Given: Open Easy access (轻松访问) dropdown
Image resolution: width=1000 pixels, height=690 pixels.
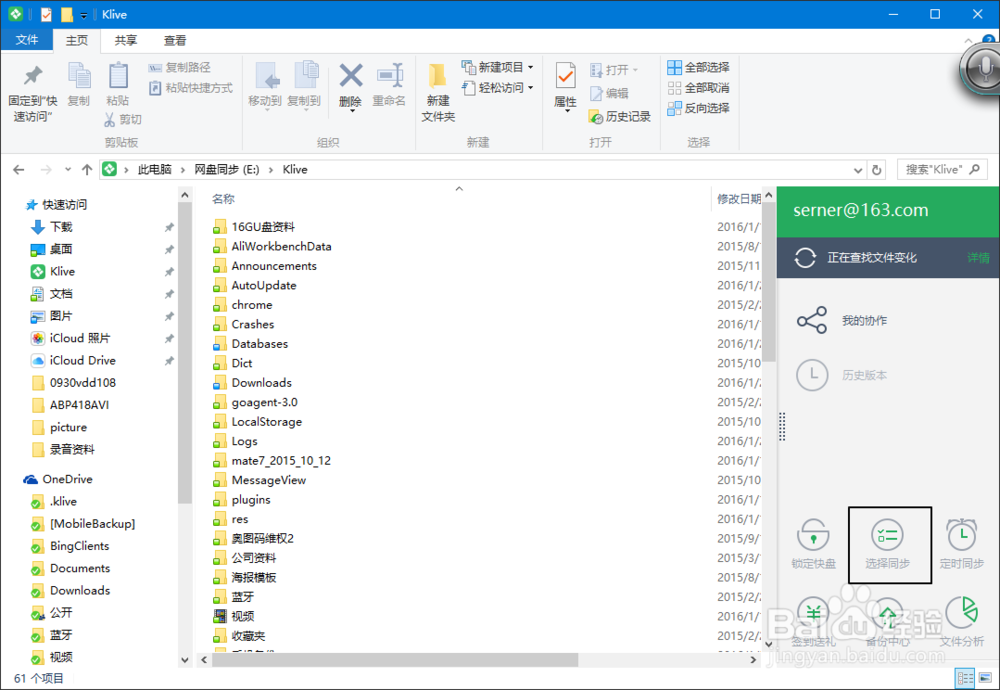Looking at the screenshot, I should tap(497, 88).
